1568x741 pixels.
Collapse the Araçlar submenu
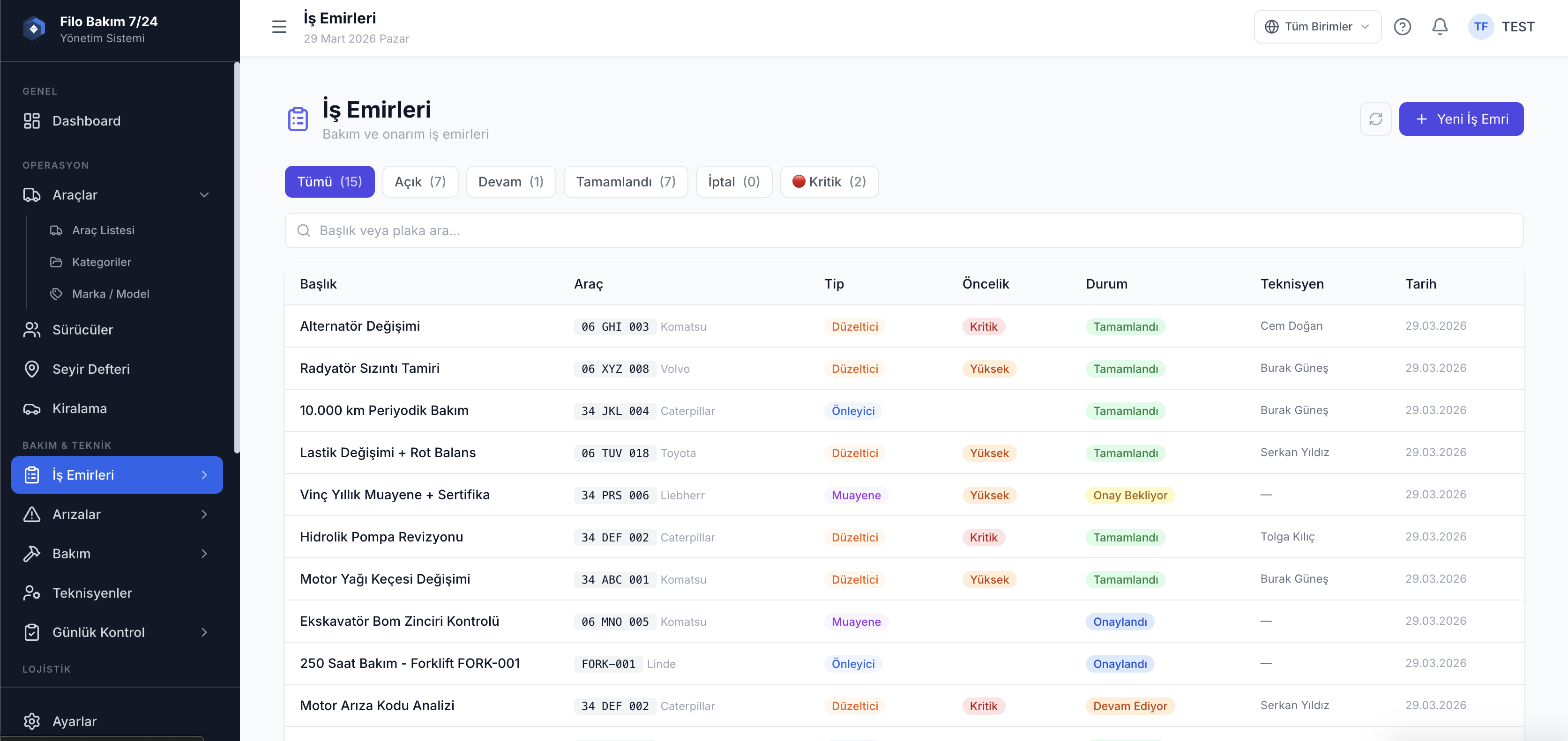pyautogui.click(x=204, y=195)
